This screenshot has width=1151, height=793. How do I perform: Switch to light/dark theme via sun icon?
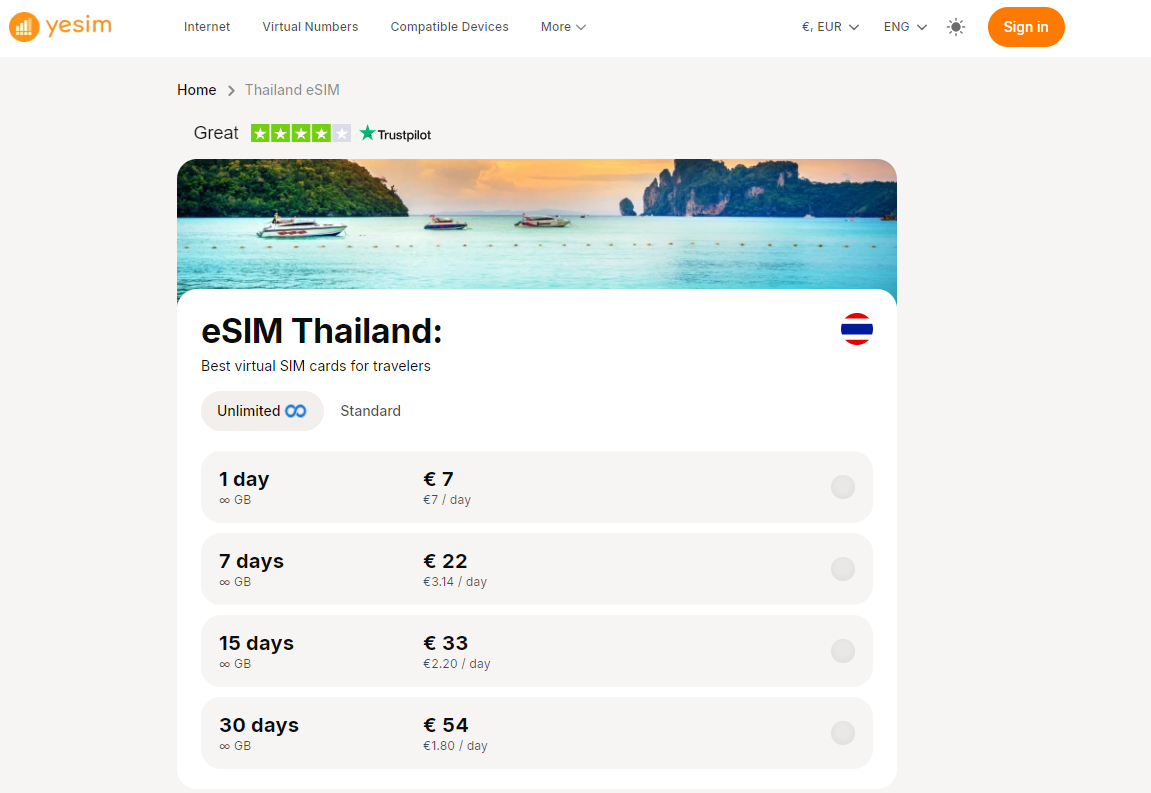pyautogui.click(x=956, y=27)
